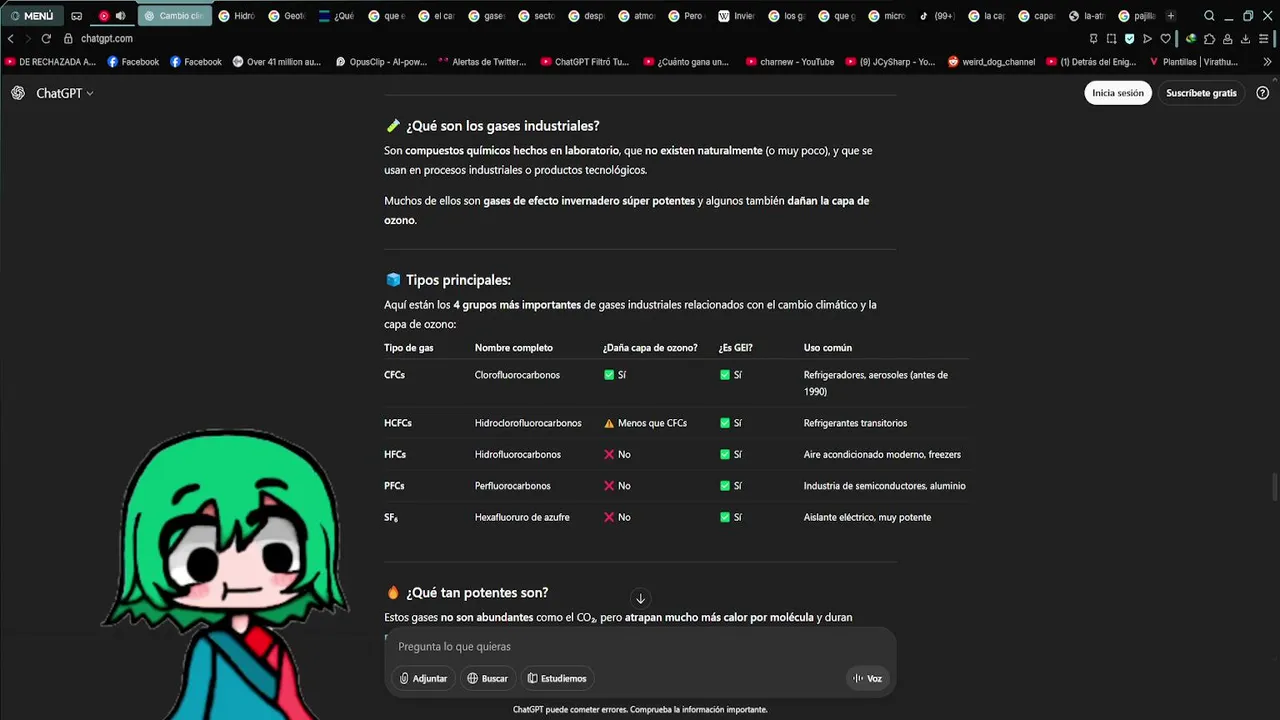The image size is (1280, 720).
Task: Expand the ChatGPT model dropdown
Action: [x=65, y=93]
